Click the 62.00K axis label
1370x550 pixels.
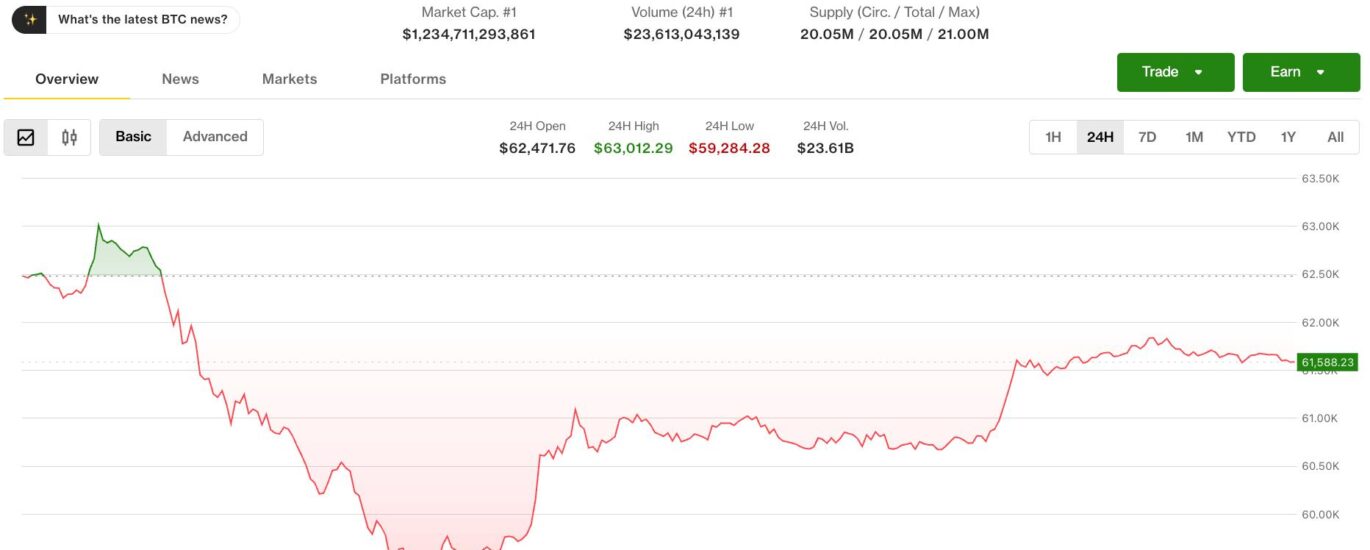1320,323
